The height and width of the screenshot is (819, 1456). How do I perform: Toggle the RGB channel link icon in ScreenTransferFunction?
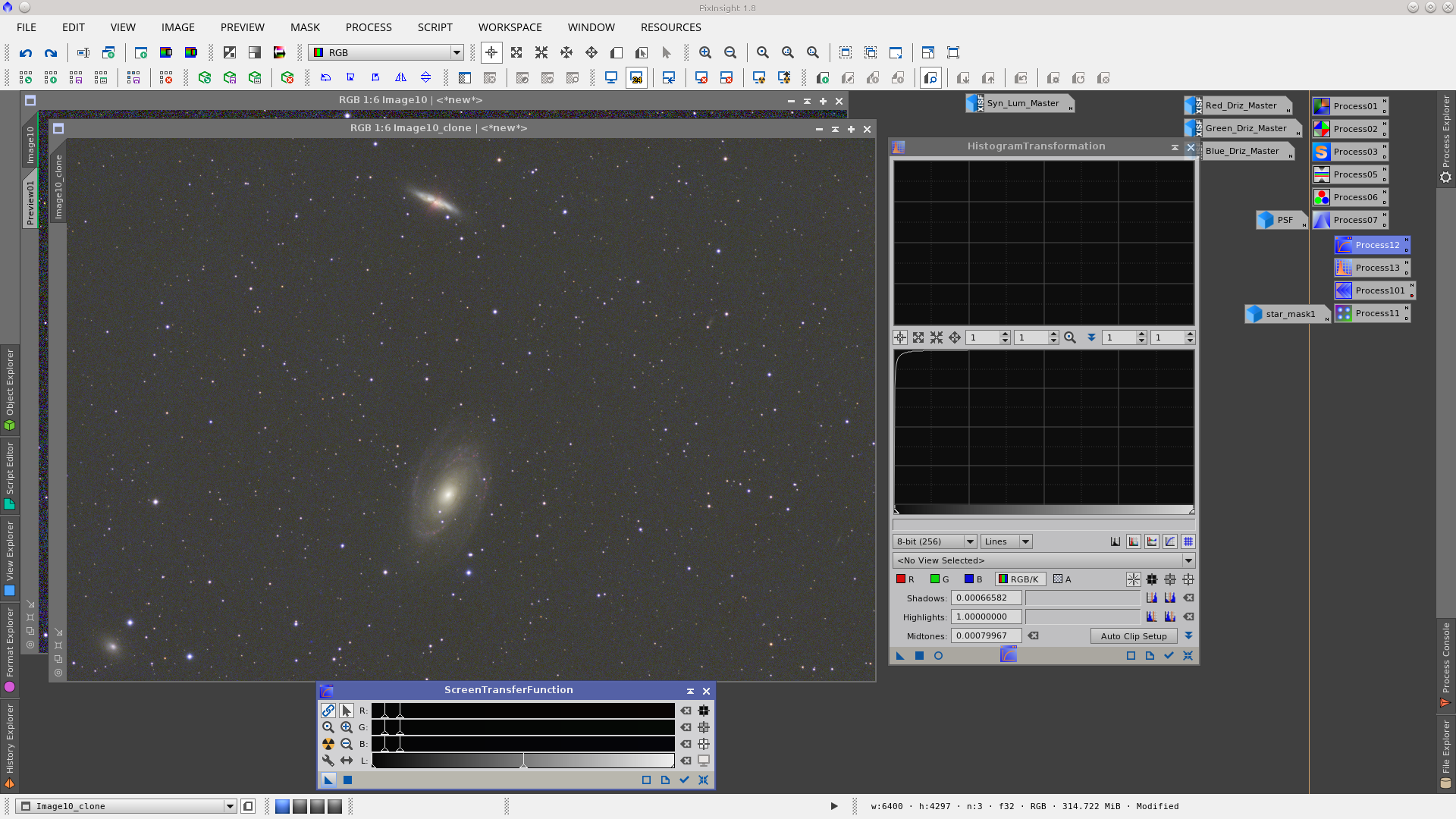pos(328,711)
